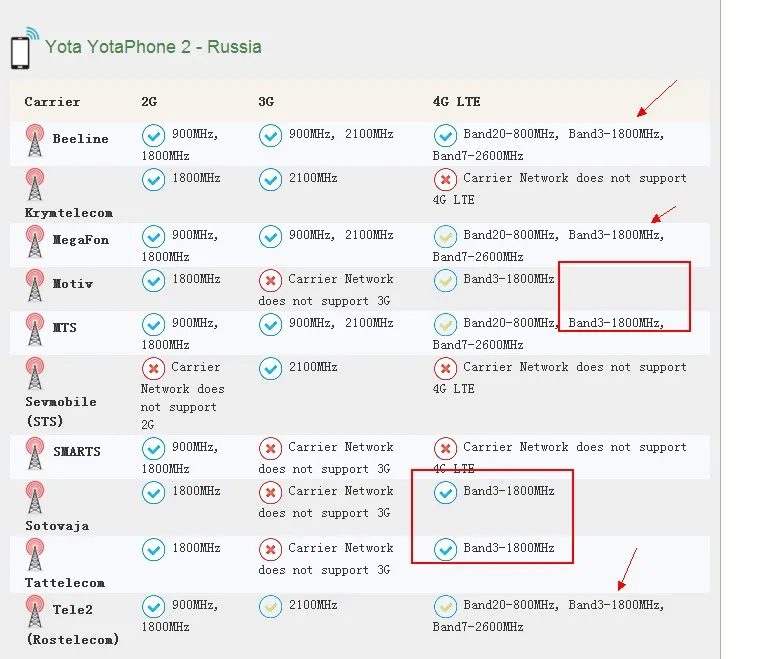Click Sevmobile 2G red cross icon
Image resolution: width=766 pixels, height=659 pixels.
pyautogui.click(x=153, y=368)
